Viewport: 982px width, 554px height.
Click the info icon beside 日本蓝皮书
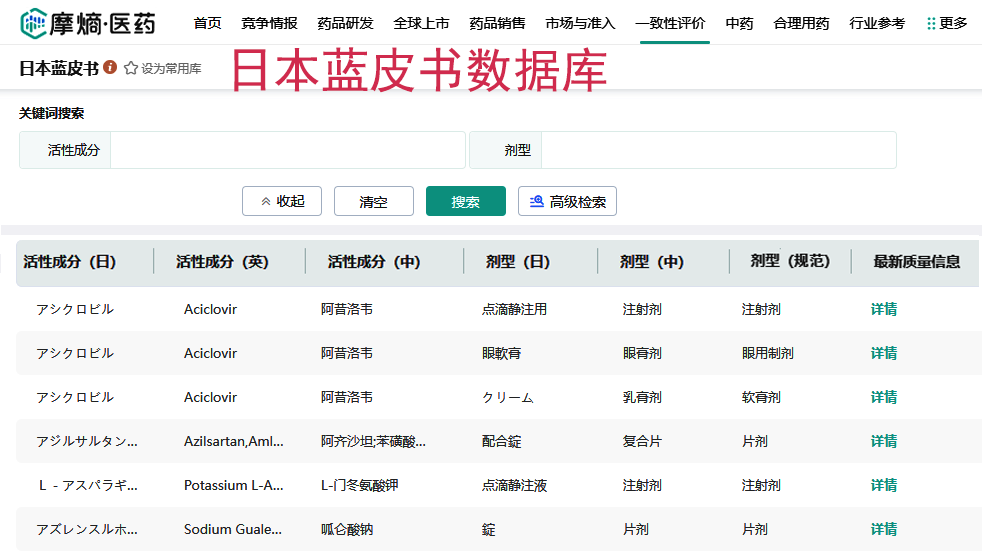(110, 68)
